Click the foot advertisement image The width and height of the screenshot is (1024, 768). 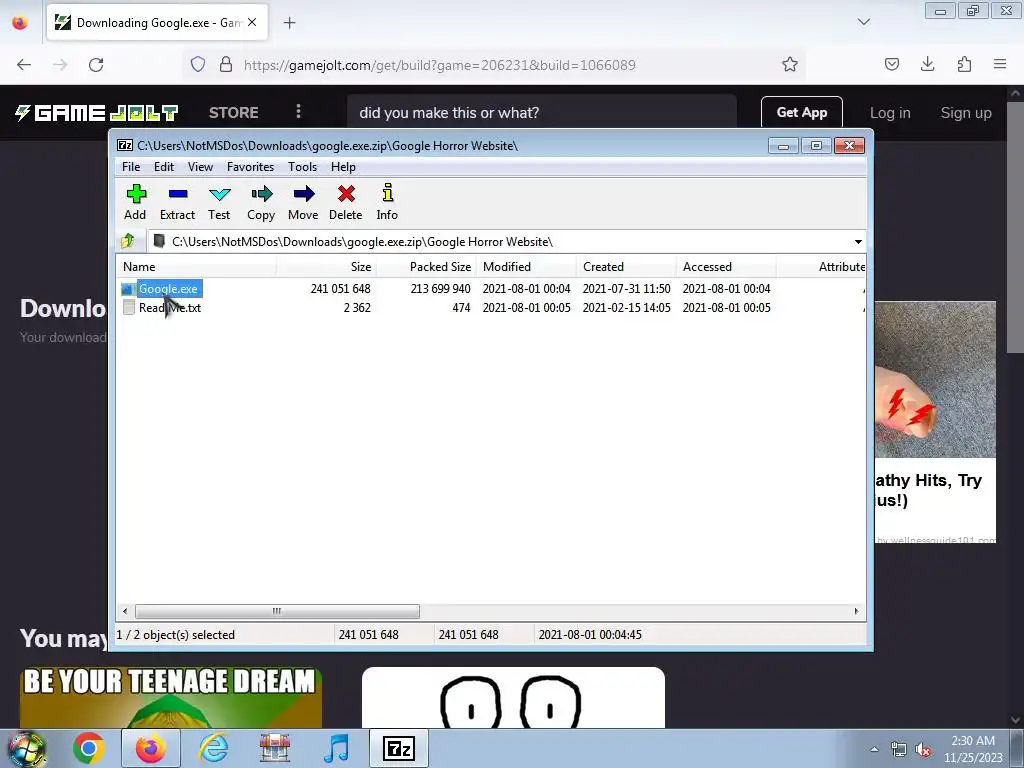tap(935, 379)
